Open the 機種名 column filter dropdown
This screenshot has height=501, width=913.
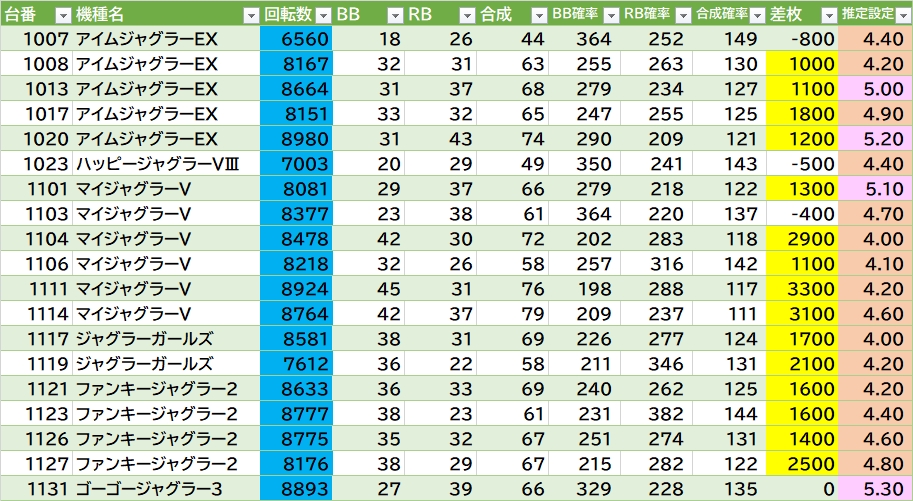tap(251, 16)
